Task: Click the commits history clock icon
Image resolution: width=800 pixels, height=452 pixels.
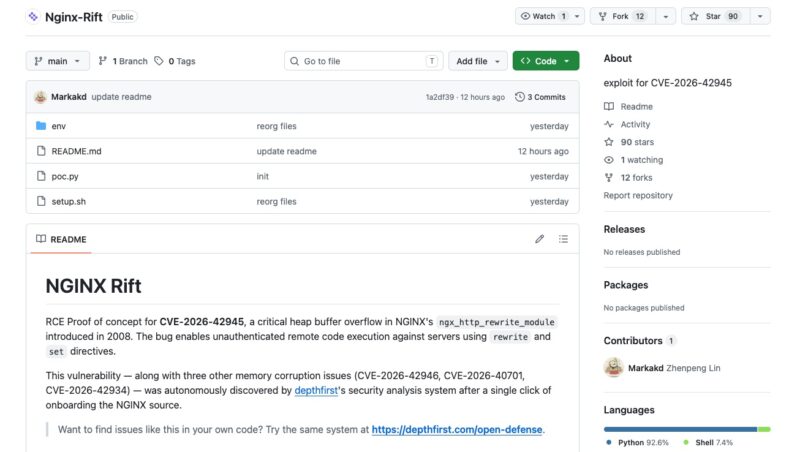Action: [519, 97]
